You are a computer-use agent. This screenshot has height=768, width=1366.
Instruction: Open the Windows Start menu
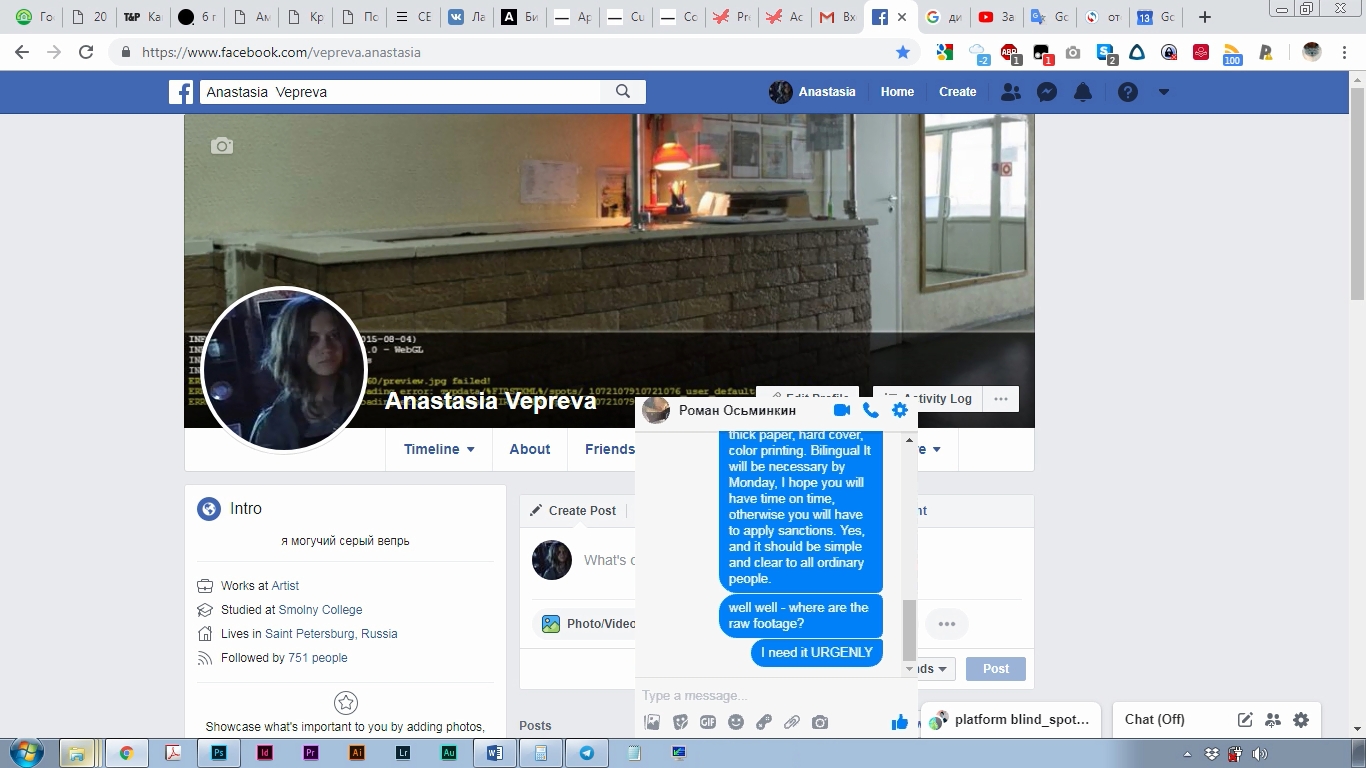26,753
